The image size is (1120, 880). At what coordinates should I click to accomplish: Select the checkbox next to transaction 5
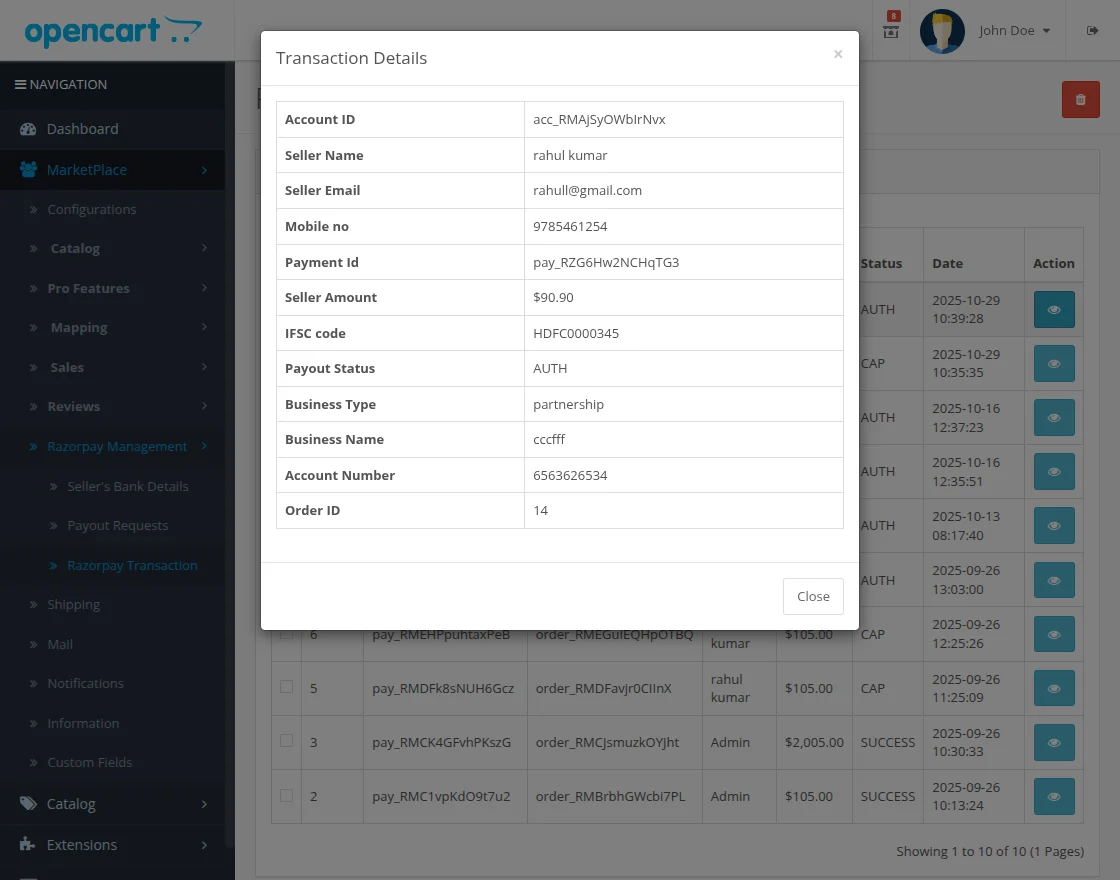pos(286,688)
